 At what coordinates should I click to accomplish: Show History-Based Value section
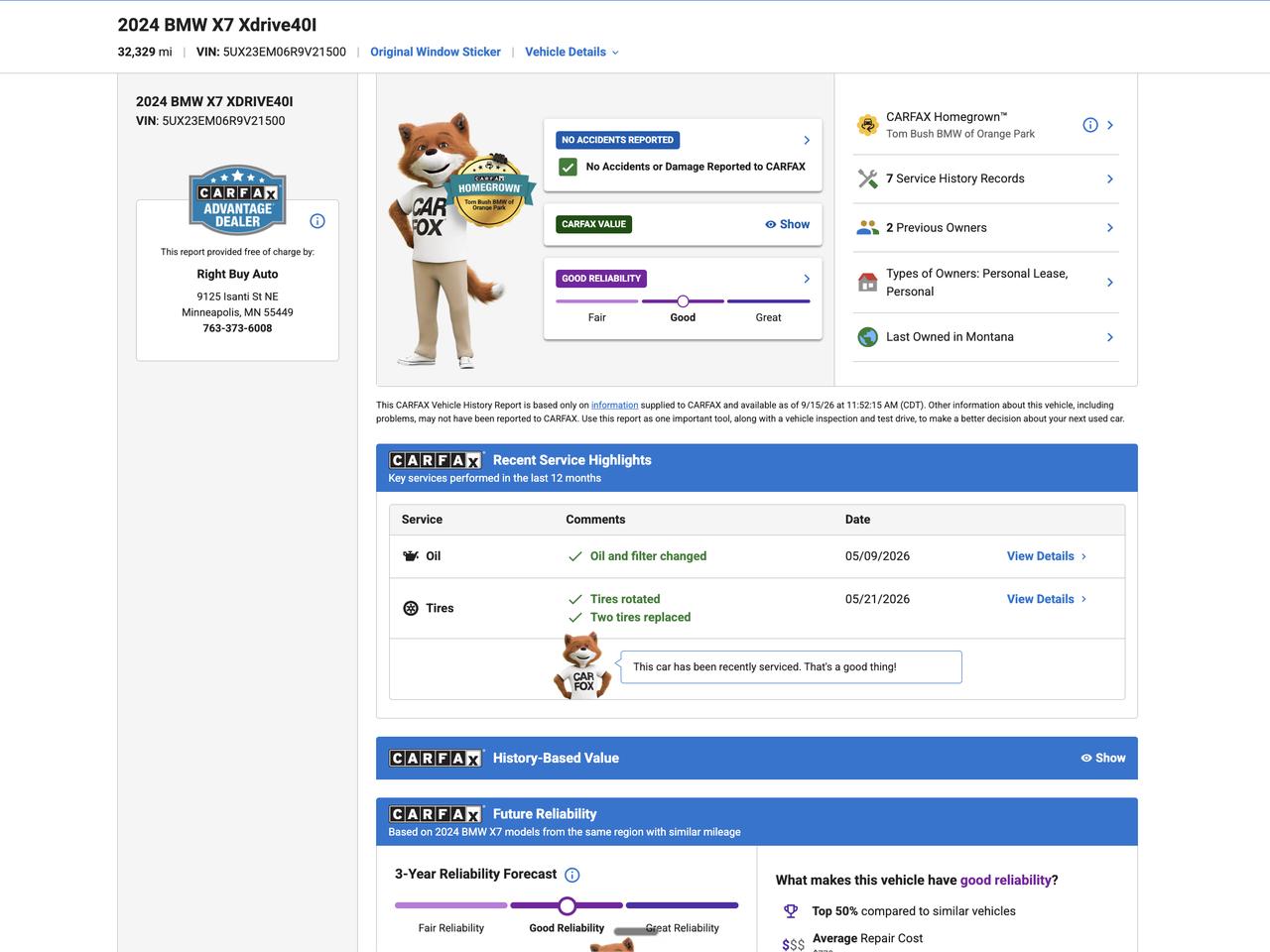tap(1103, 759)
